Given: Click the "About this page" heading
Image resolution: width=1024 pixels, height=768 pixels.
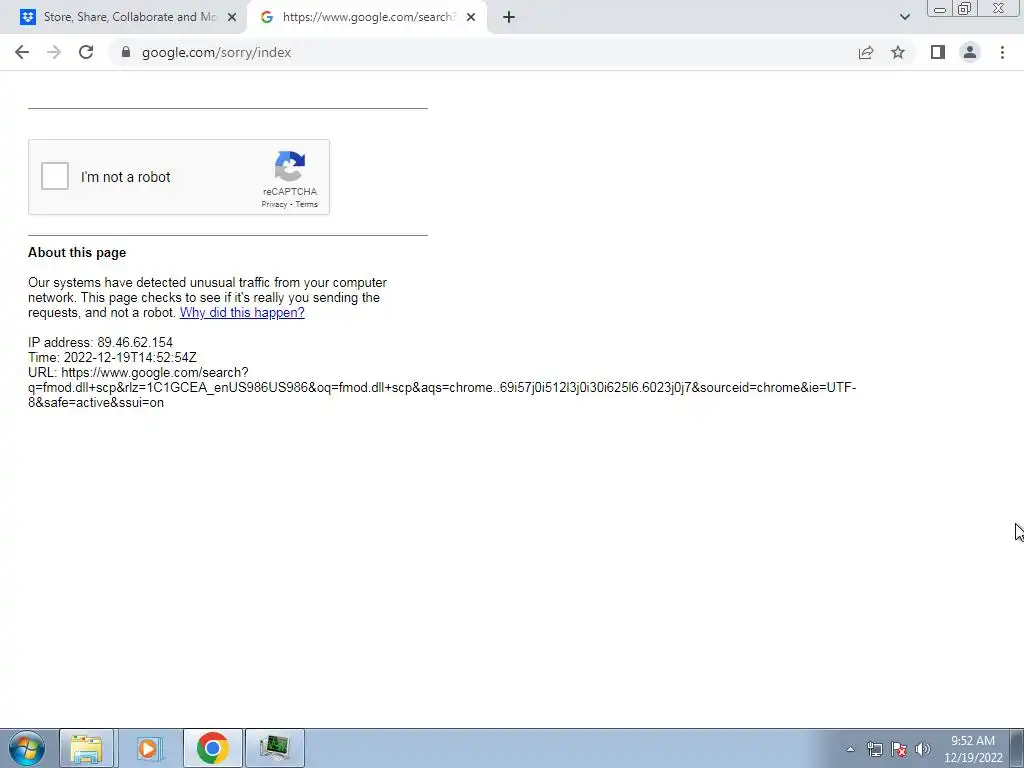Looking at the screenshot, I should point(77,253).
